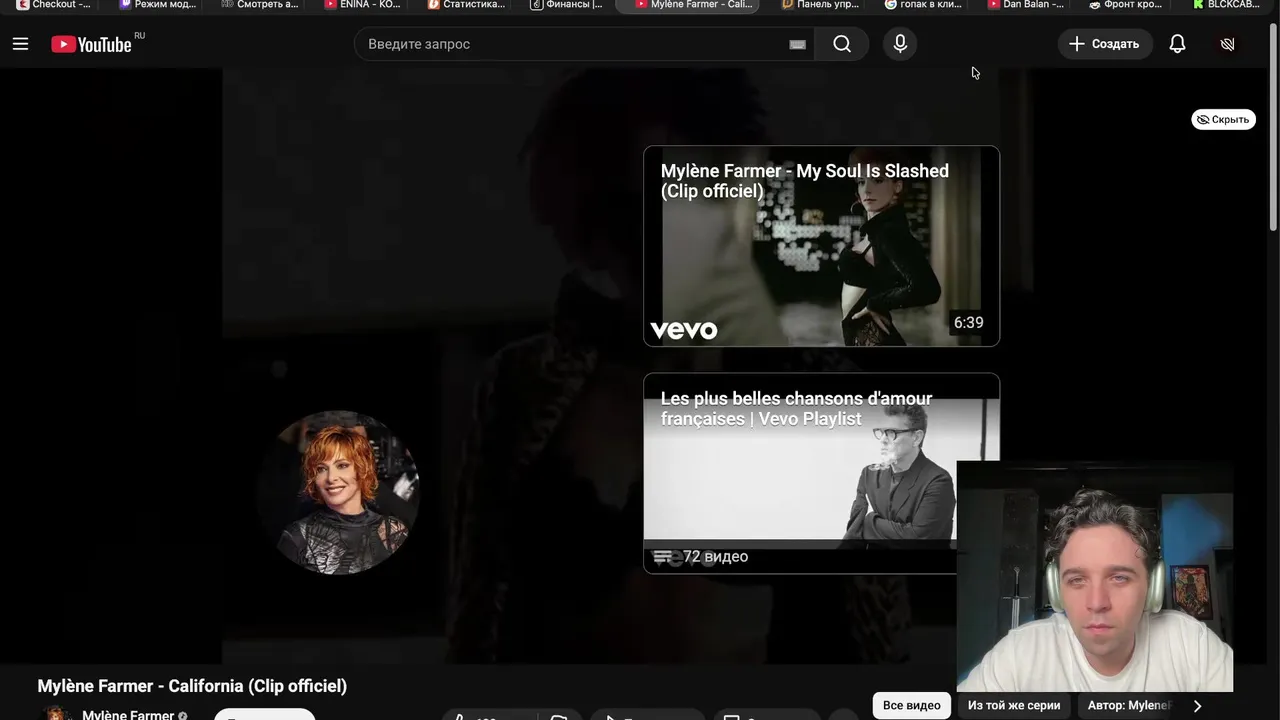1280x720 pixels.
Task: Select the Автор: Mylene chip
Action: coord(1128,705)
